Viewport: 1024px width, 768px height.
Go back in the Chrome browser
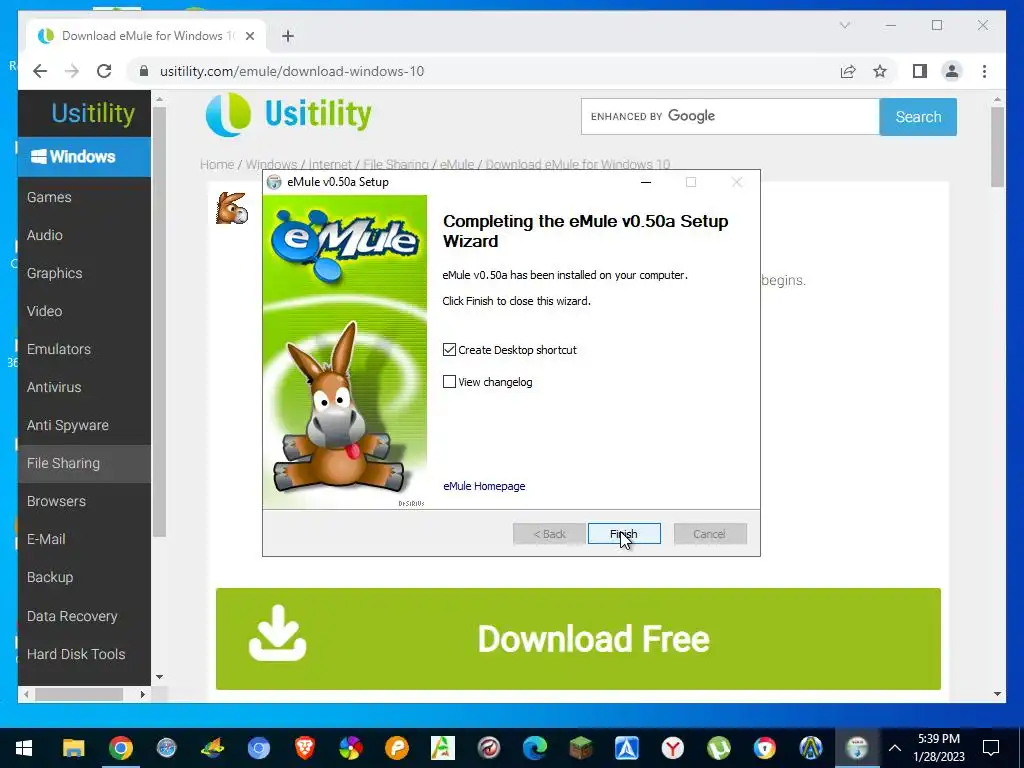pos(40,71)
